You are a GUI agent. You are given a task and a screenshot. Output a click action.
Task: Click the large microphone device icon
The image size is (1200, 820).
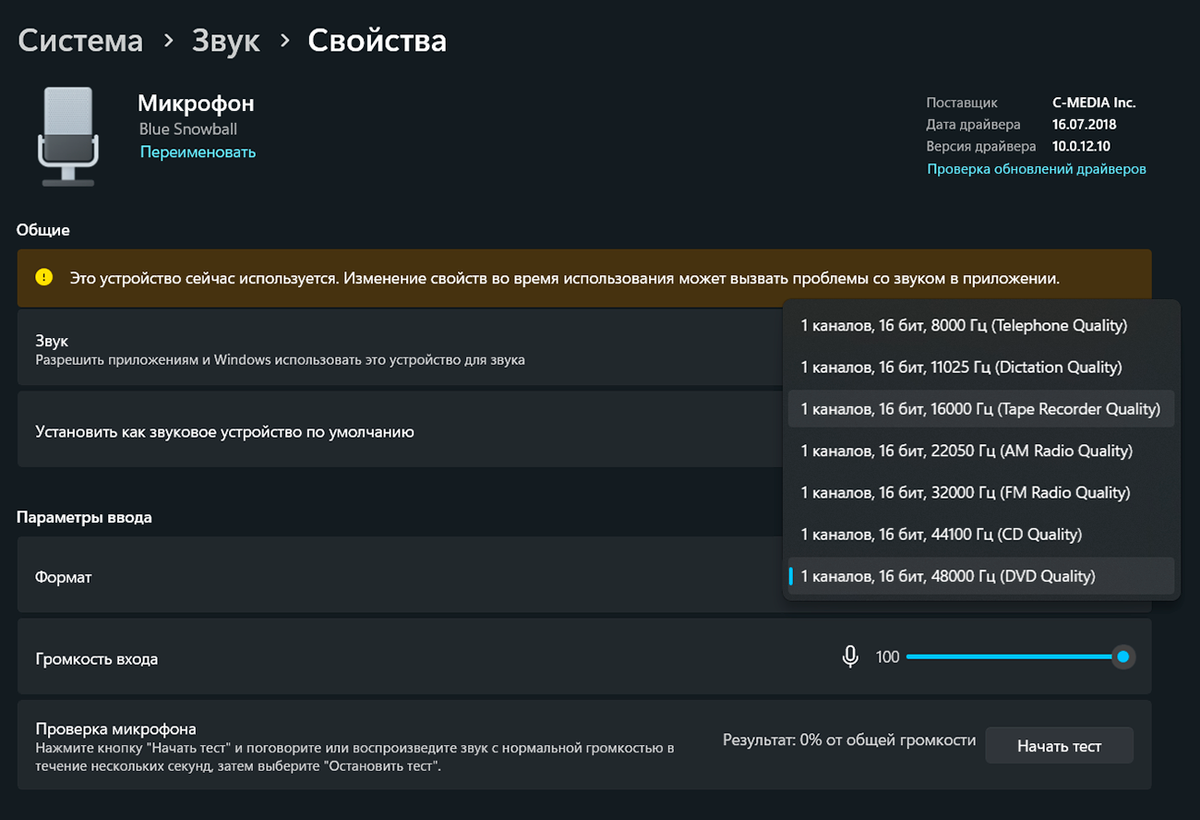coord(68,135)
